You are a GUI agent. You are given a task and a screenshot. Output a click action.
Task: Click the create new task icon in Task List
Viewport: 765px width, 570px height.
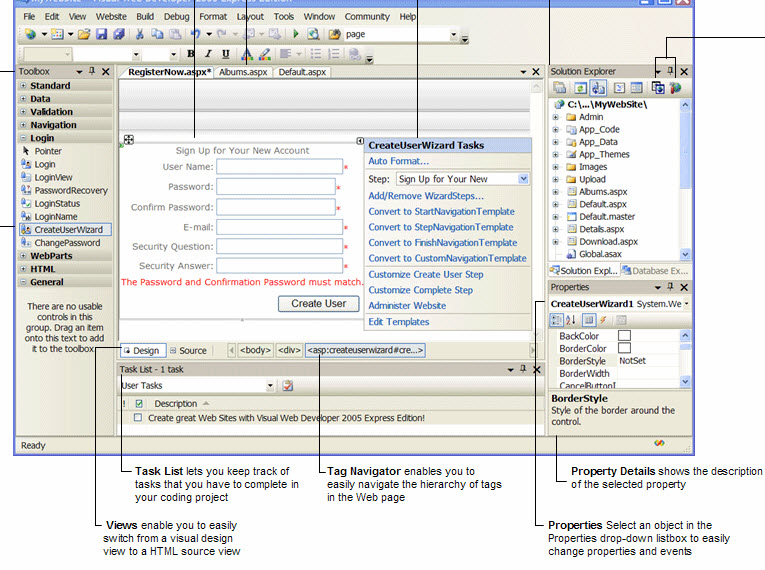tap(287, 386)
